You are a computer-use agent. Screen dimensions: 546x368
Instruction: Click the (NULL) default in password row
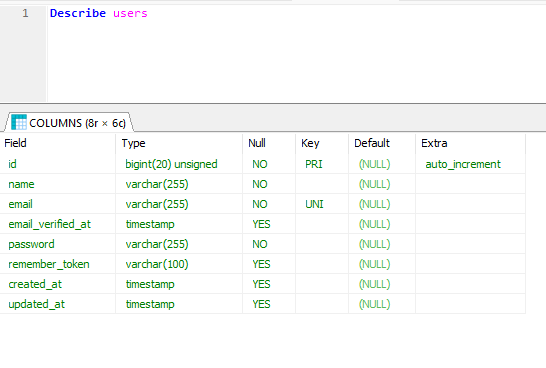click(382, 244)
